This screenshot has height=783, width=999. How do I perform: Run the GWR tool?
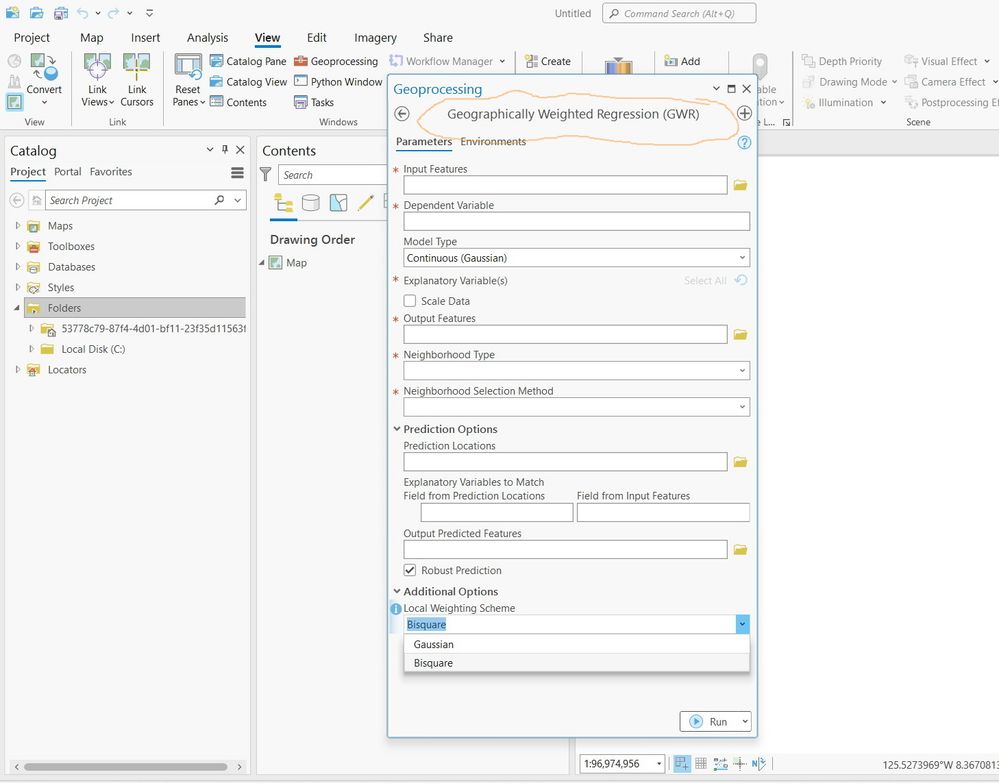click(708, 722)
